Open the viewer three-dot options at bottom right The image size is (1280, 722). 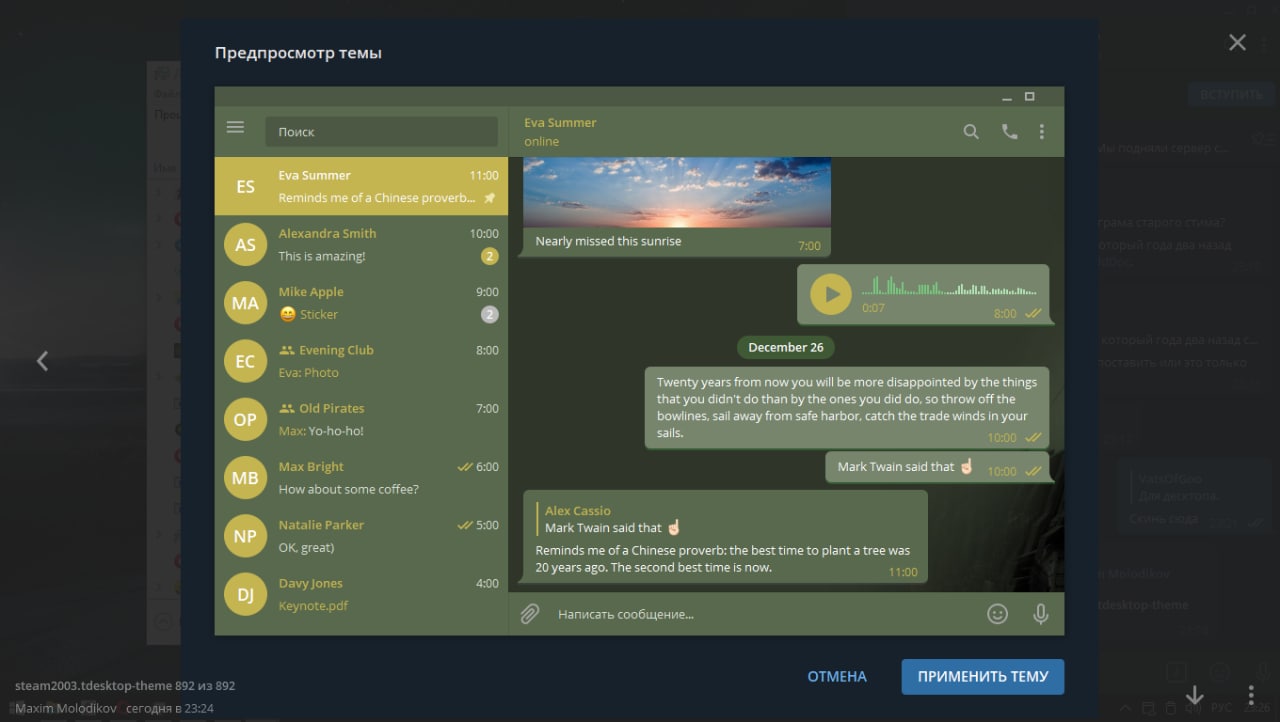click(x=1250, y=694)
